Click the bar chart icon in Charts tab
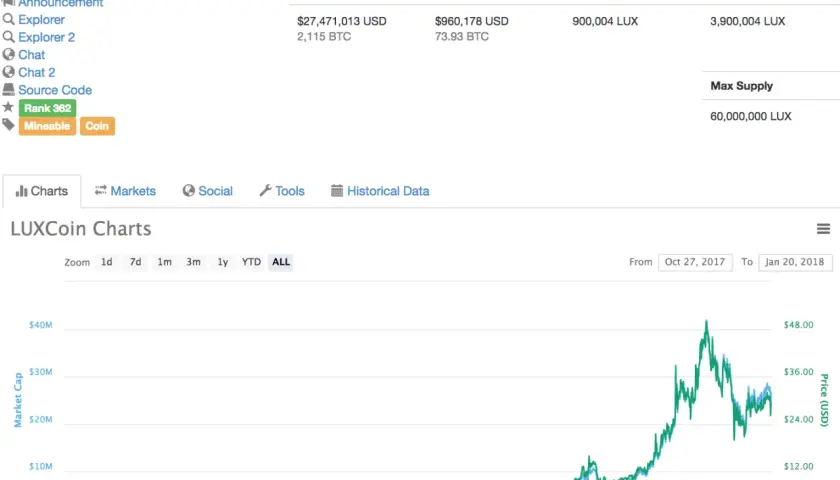Image resolution: width=840 pixels, height=480 pixels. pyautogui.click(x=21, y=191)
